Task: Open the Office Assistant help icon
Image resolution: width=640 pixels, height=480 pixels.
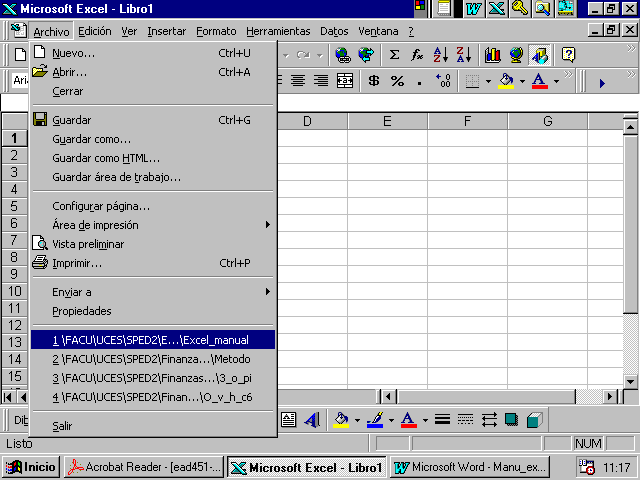Action: pos(568,55)
